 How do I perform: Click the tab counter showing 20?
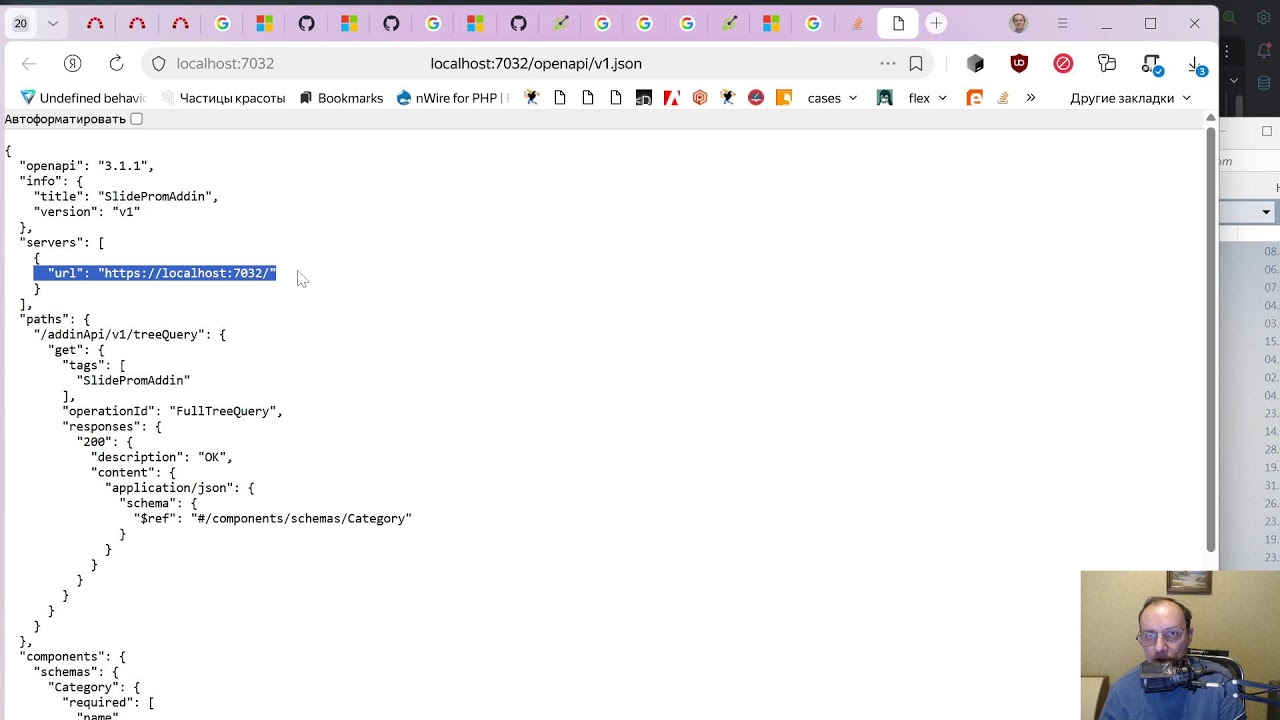(x=20, y=23)
